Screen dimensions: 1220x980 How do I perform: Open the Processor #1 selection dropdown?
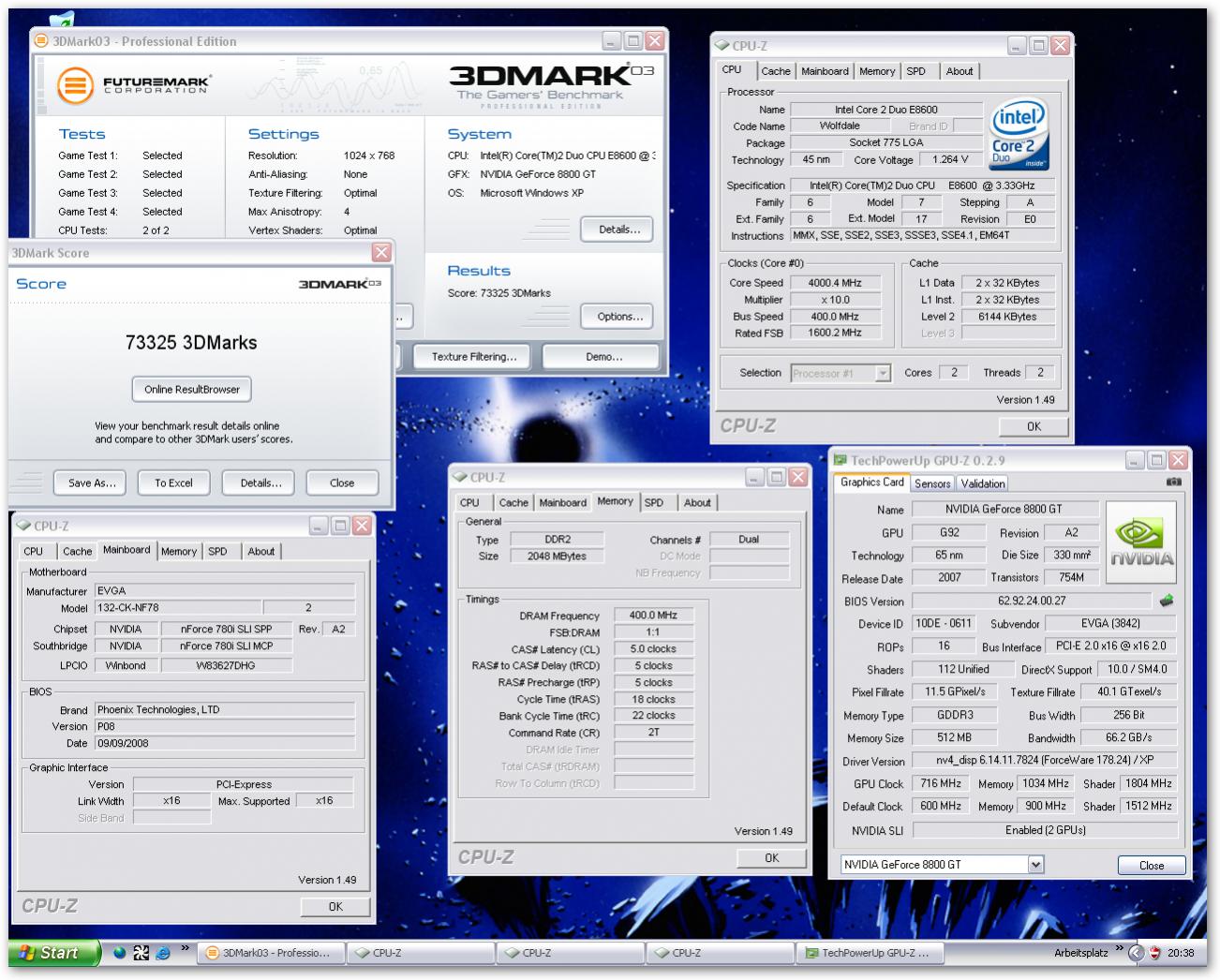coord(882,373)
